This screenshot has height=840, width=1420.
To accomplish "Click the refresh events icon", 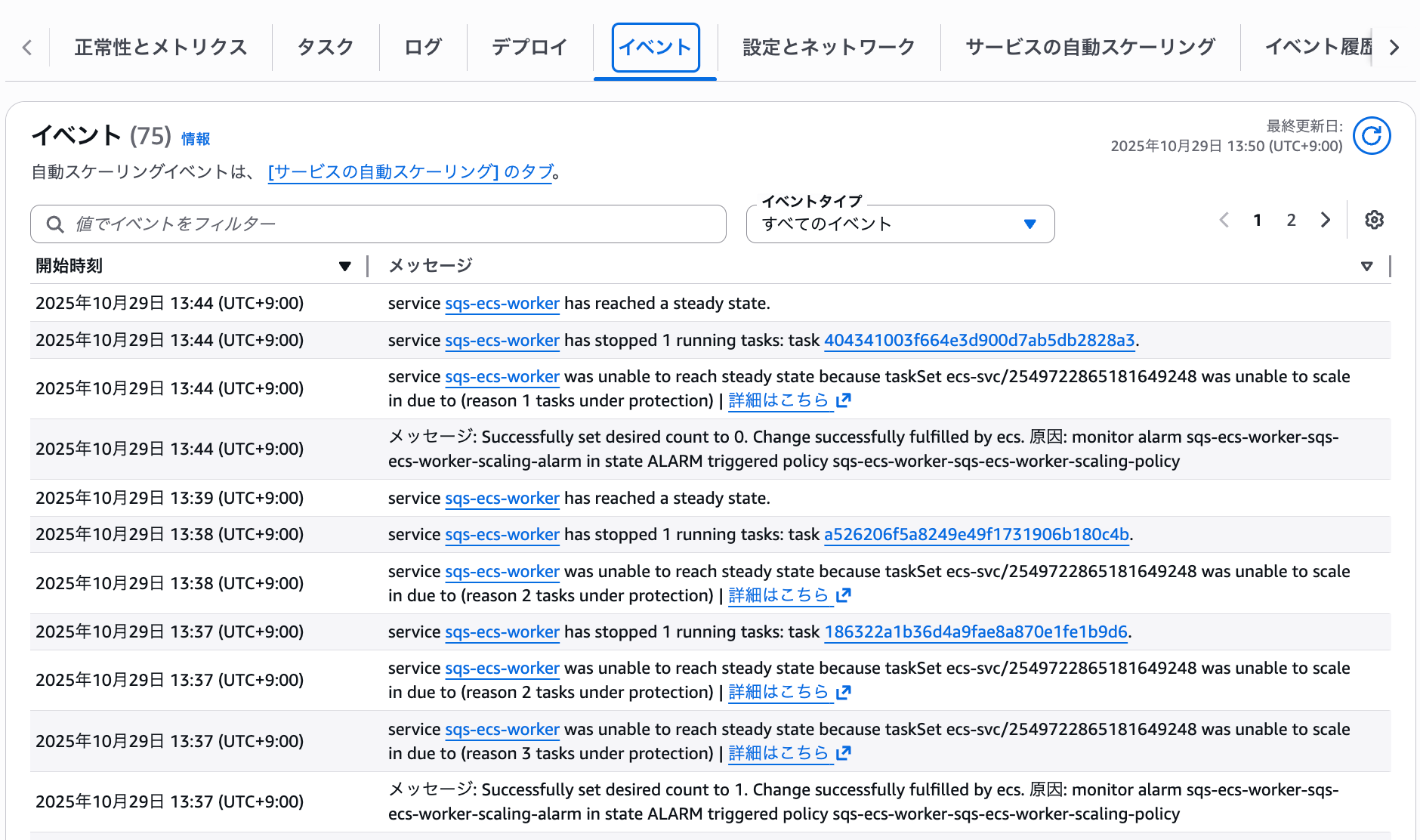I will (x=1371, y=136).
